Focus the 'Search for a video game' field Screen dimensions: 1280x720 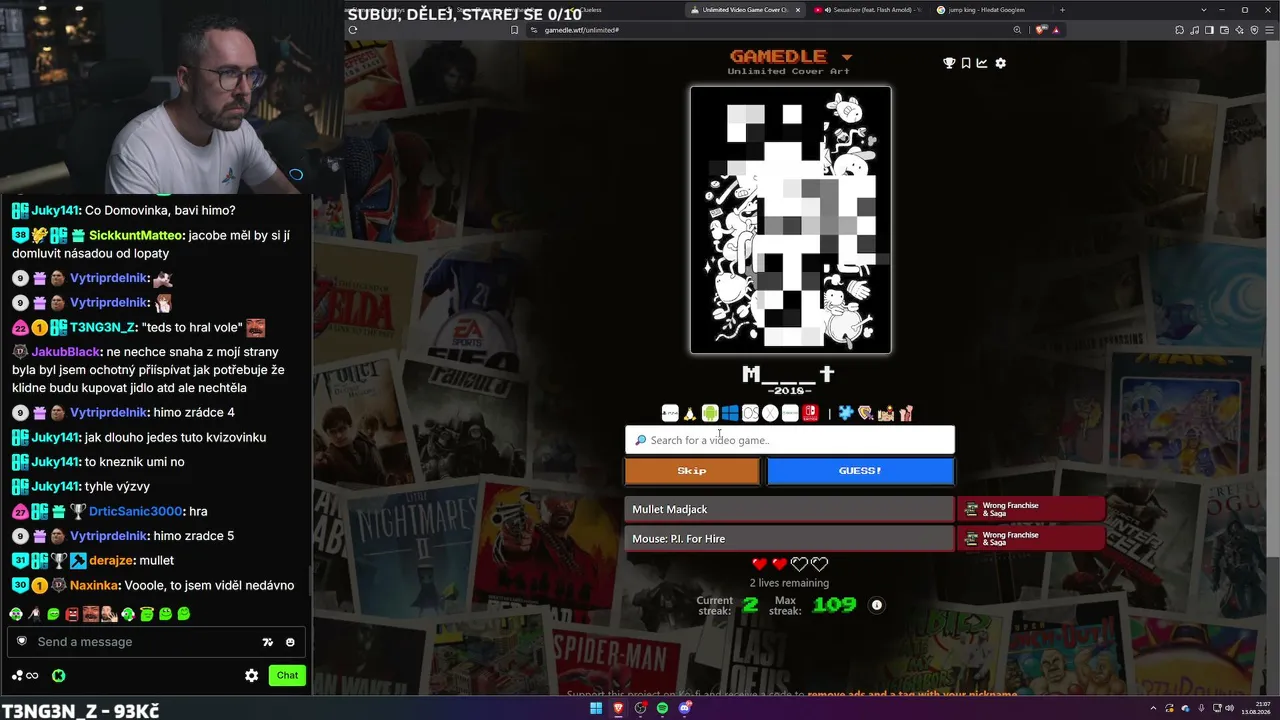tap(790, 440)
